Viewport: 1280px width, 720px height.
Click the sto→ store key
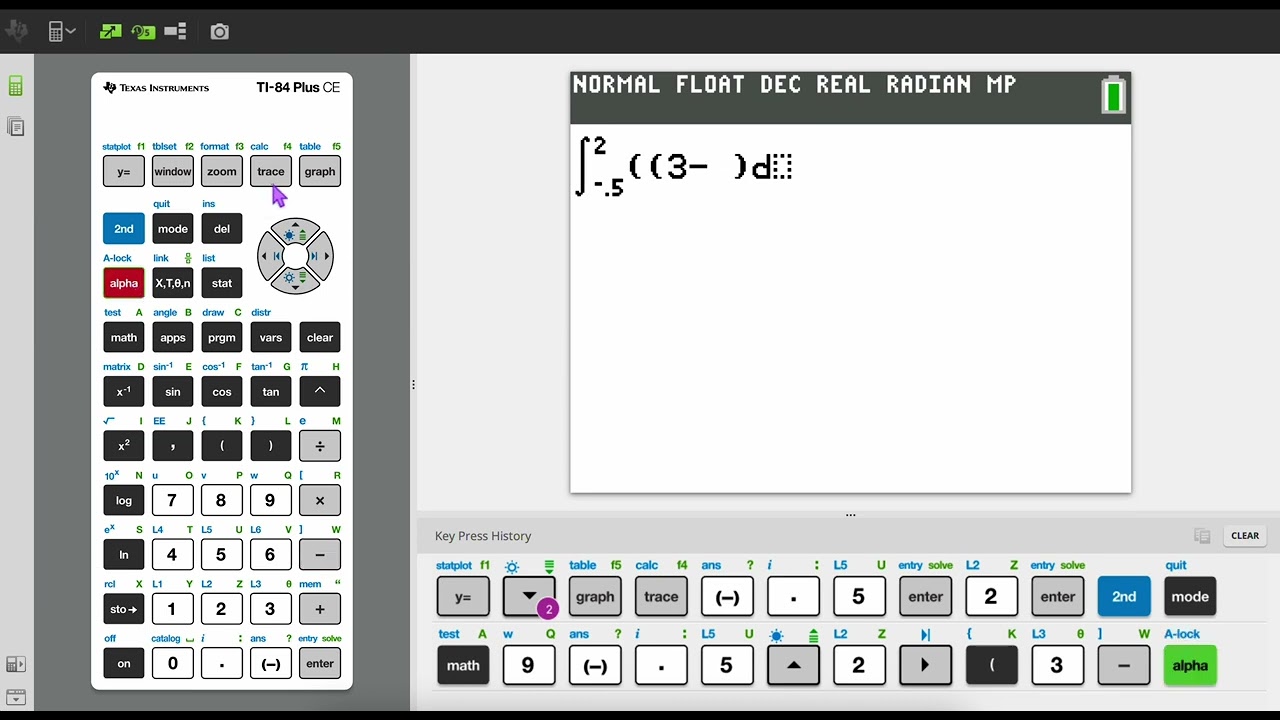tap(124, 608)
